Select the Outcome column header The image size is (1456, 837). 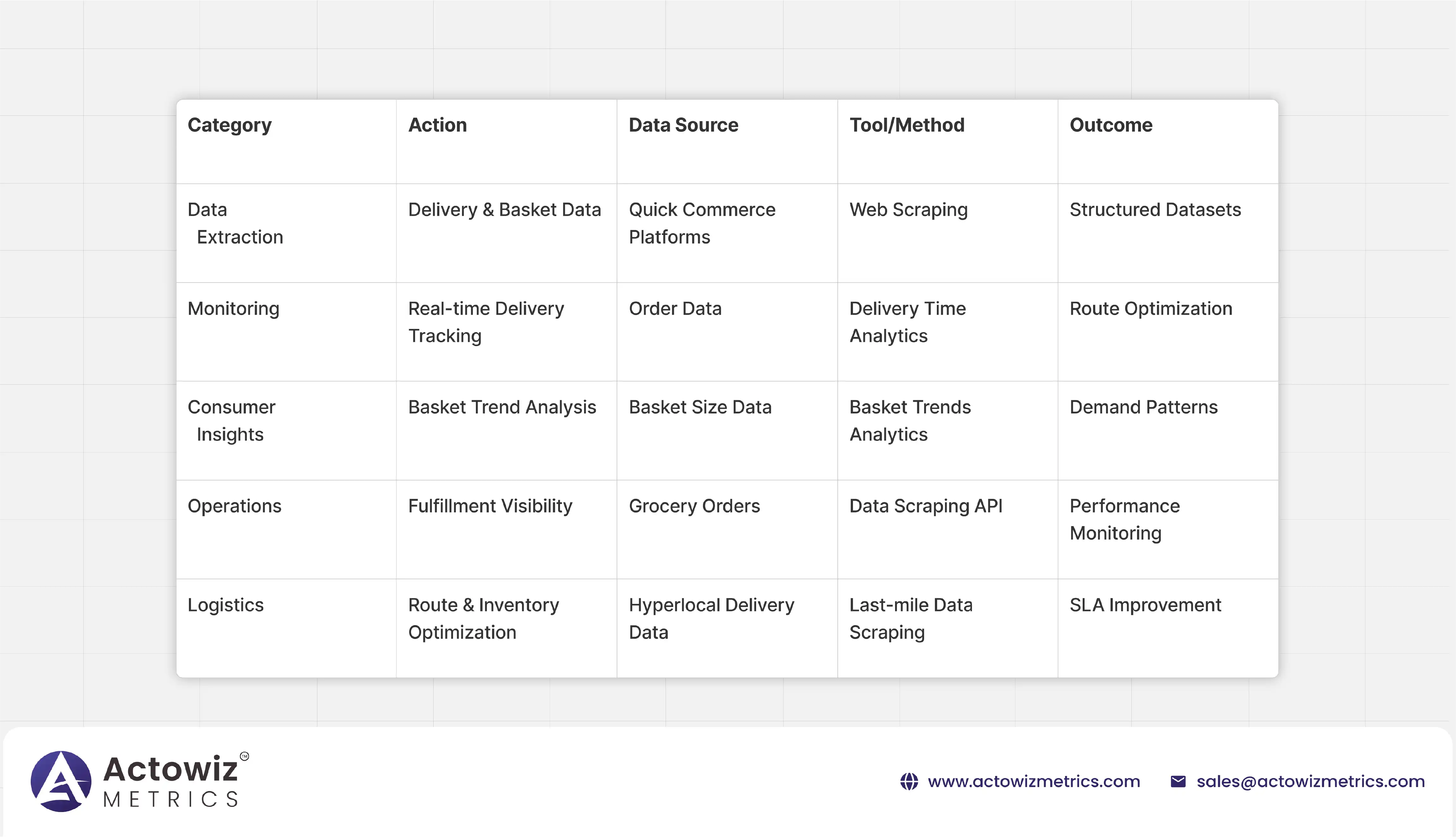pyautogui.click(x=1111, y=125)
